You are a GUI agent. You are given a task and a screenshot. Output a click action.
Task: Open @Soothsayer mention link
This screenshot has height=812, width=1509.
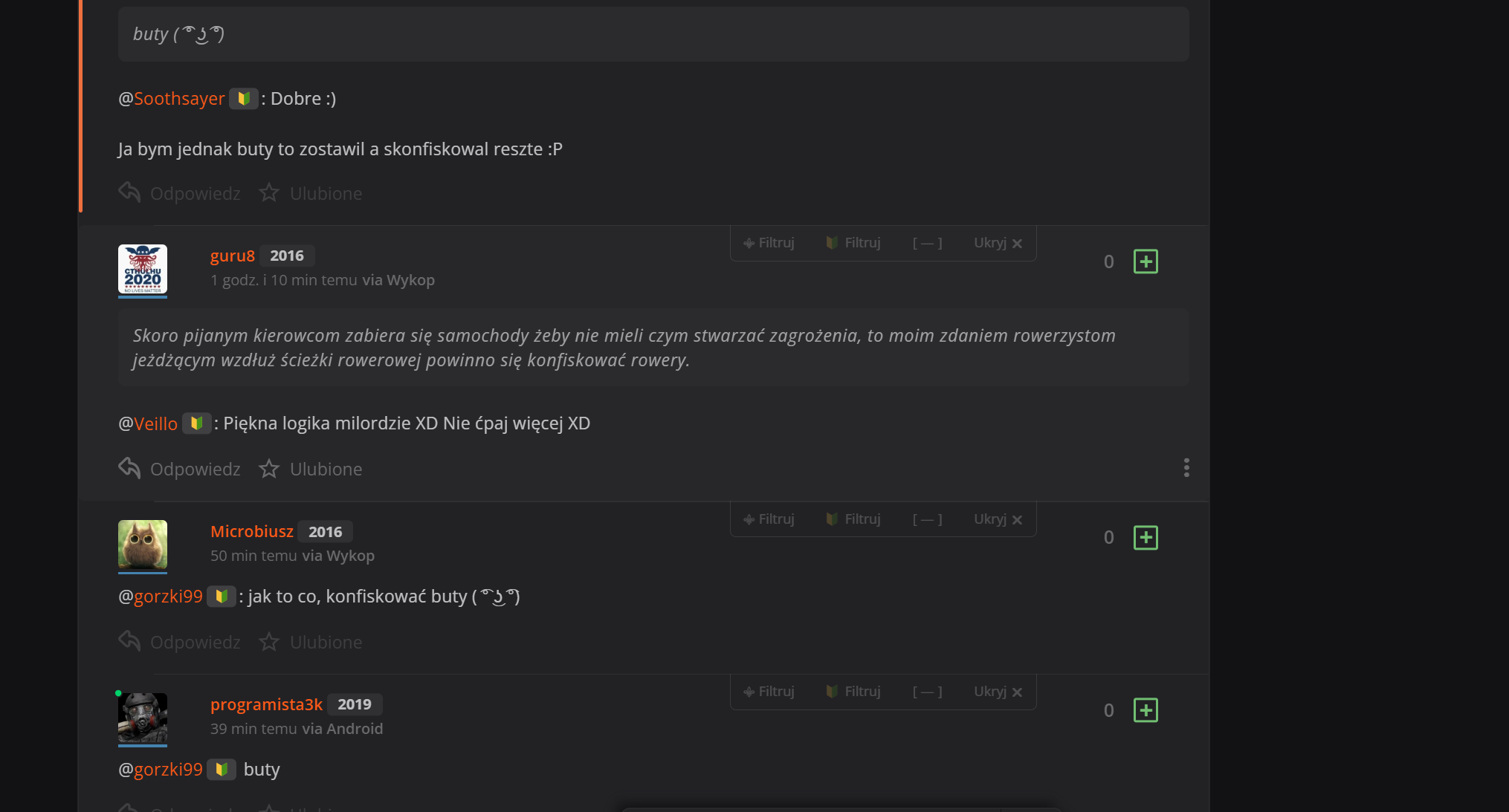(x=178, y=99)
